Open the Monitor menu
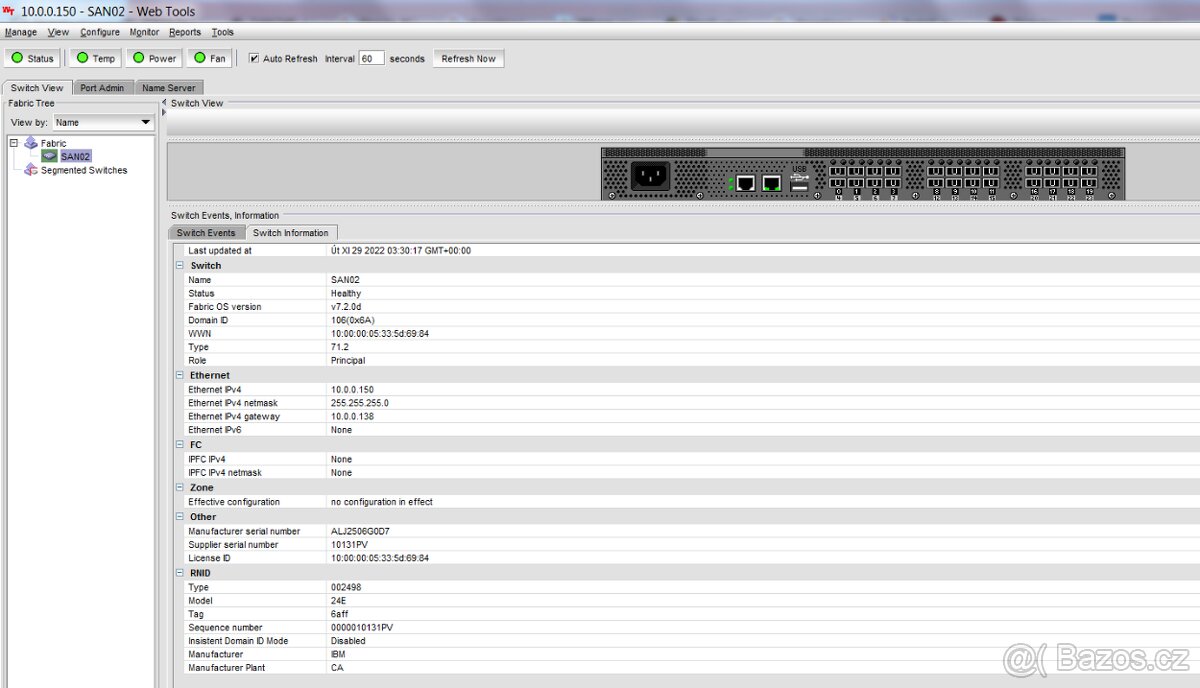The height and width of the screenshot is (688, 1200). (144, 32)
